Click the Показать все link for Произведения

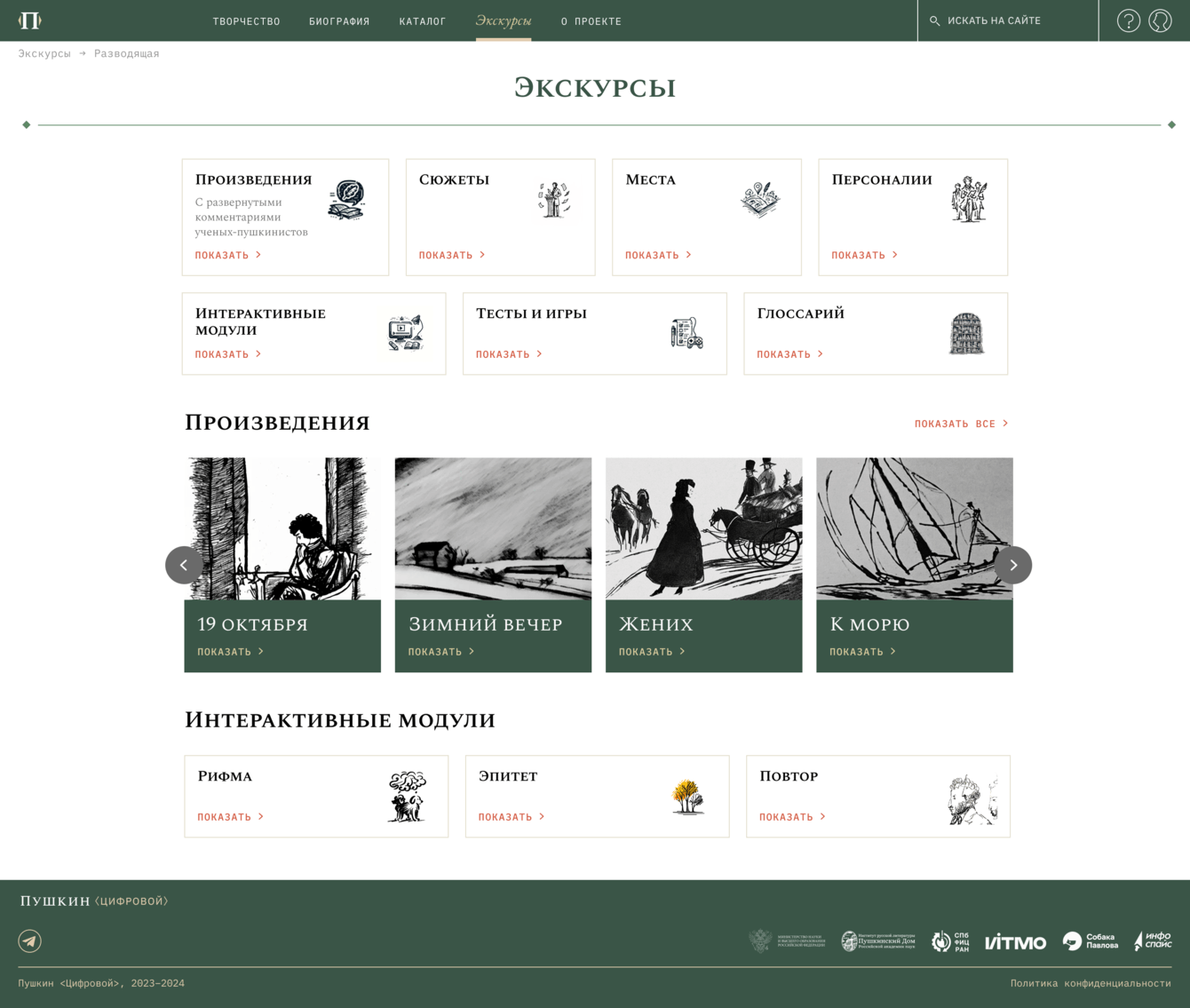962,424
